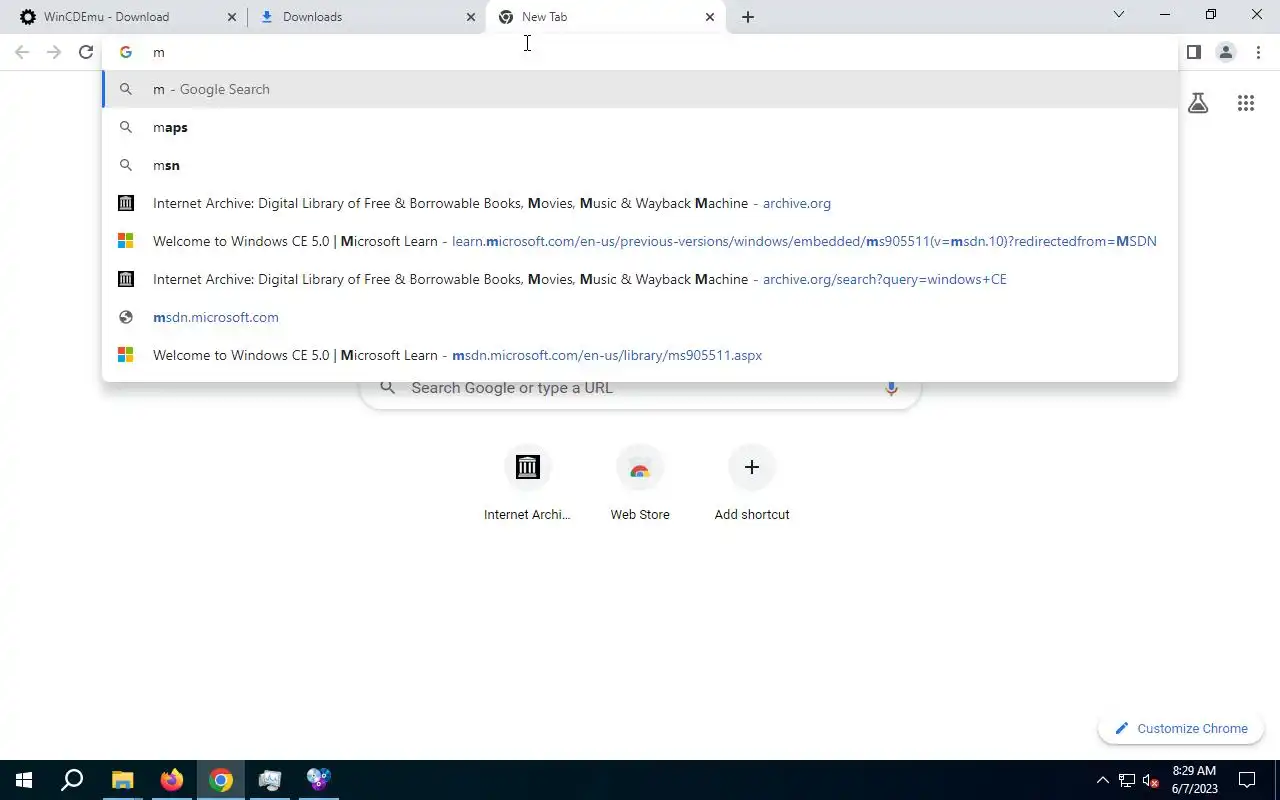Open Internet Archive suggestion for archive.org

[x=640, y=203]
